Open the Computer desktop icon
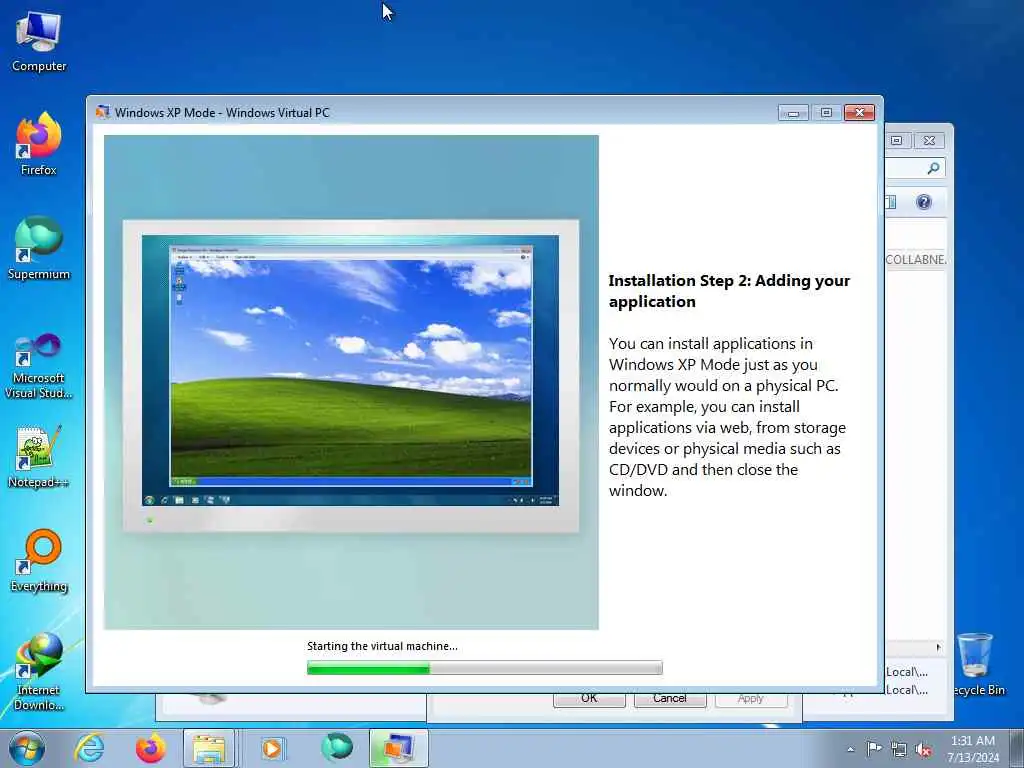This screenshot has height=768, width=1024. 39,40
